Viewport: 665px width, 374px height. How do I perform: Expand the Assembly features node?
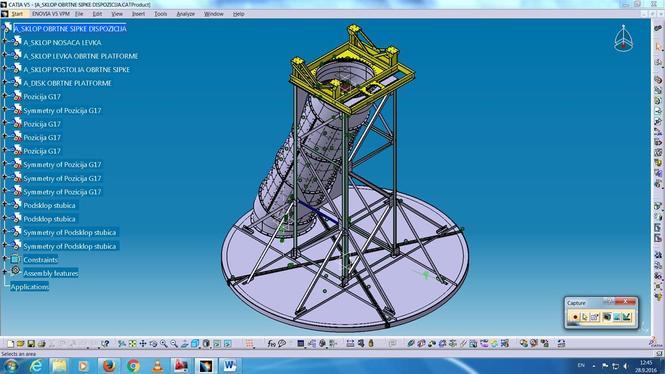(5, 273)
